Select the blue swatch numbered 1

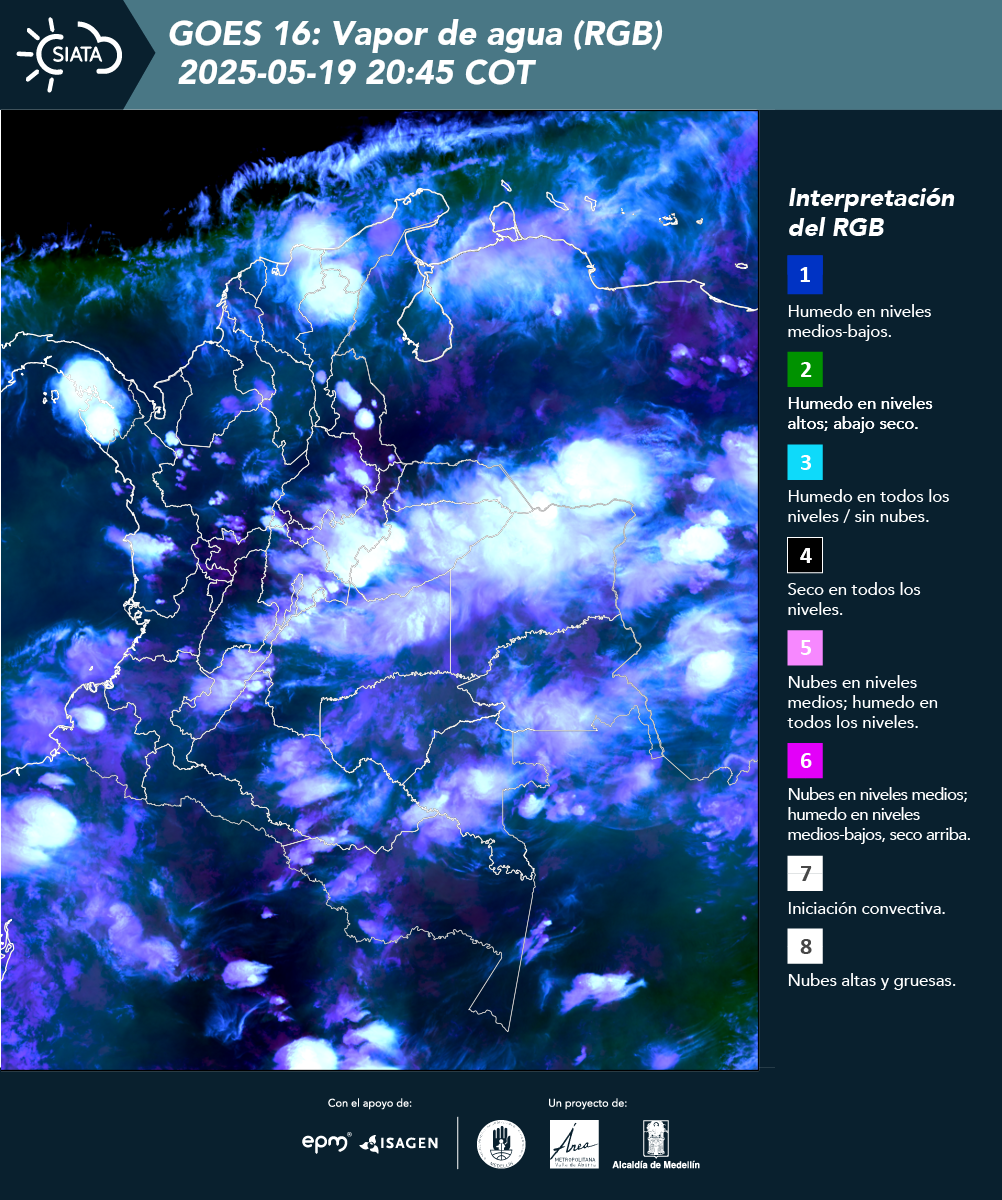tap(805, 275)
